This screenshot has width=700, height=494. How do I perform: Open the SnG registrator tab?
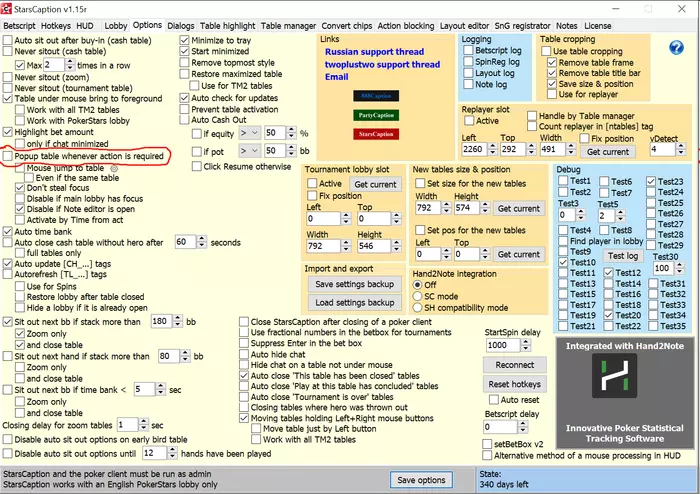coord(522,26)
